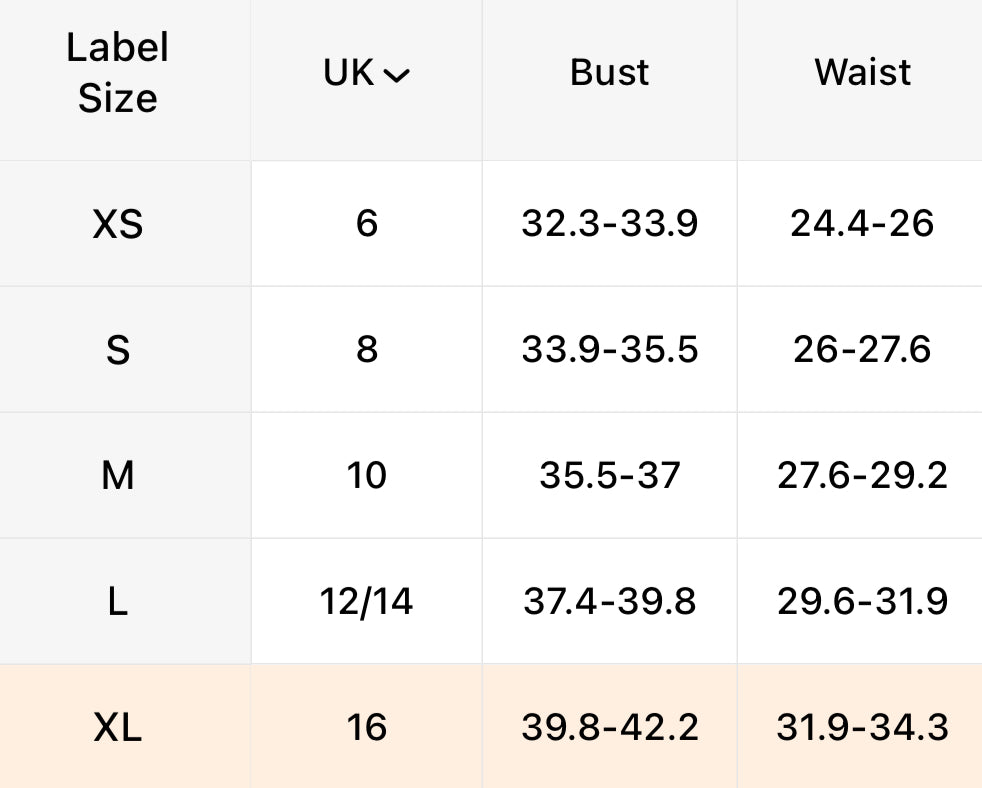Click bust measurement 32.3-33.9
Screen dimensions: 982x788
tap(609, 224)
